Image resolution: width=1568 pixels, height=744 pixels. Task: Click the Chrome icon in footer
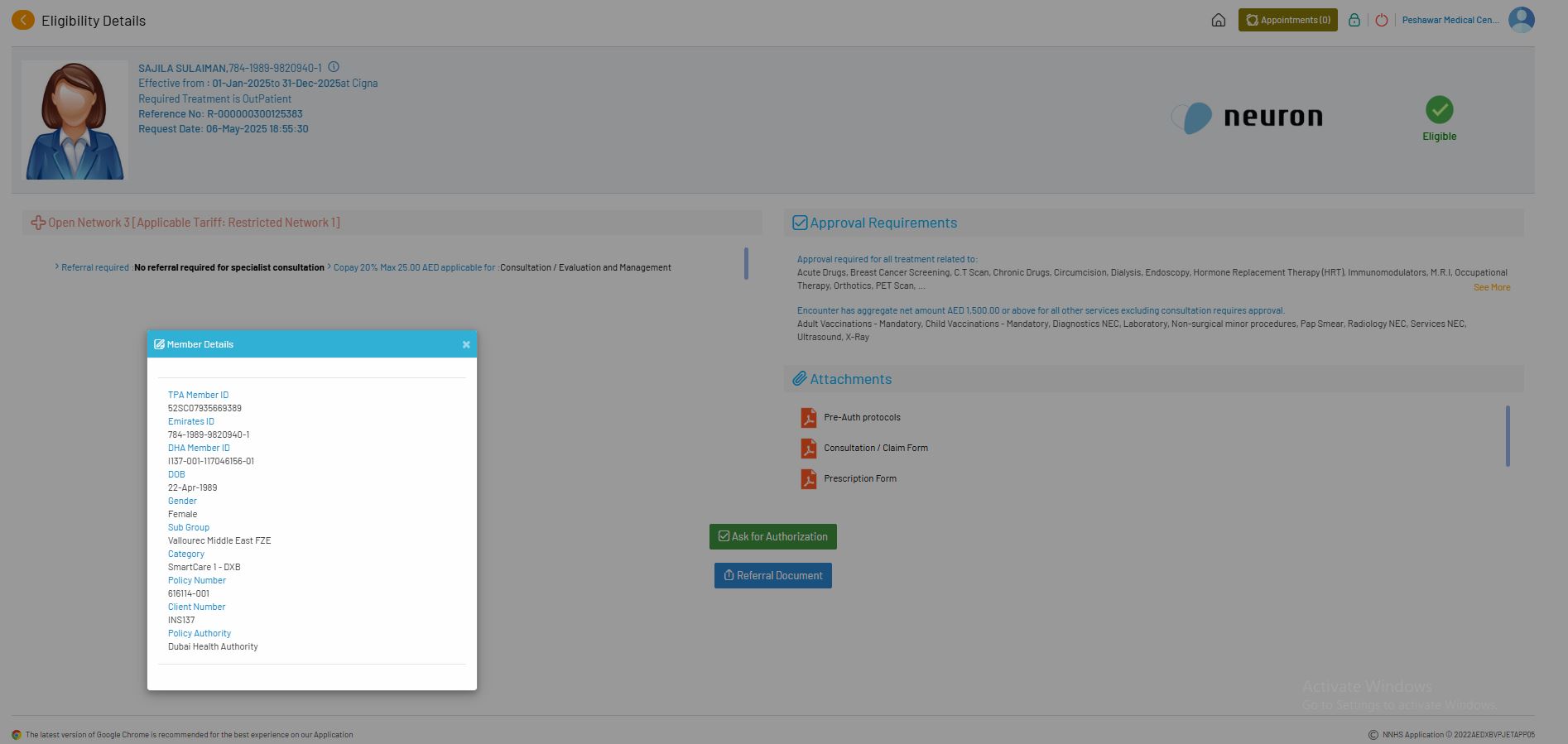click(17, 734)
